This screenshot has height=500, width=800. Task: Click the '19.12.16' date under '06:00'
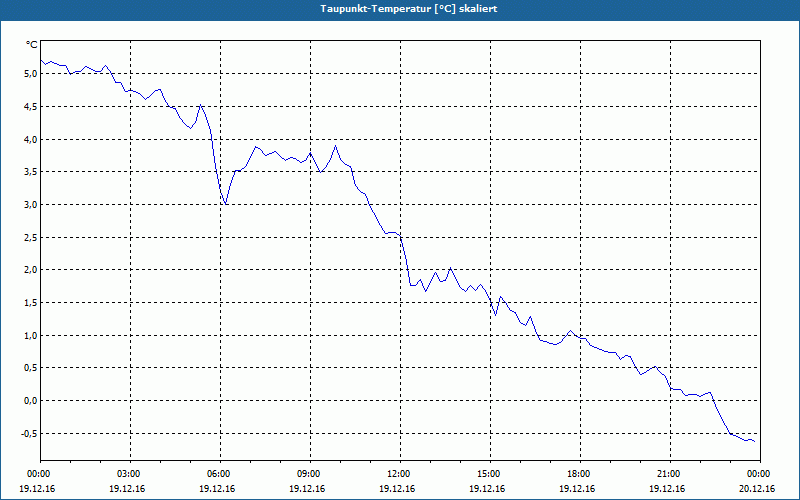coord(217,489)
